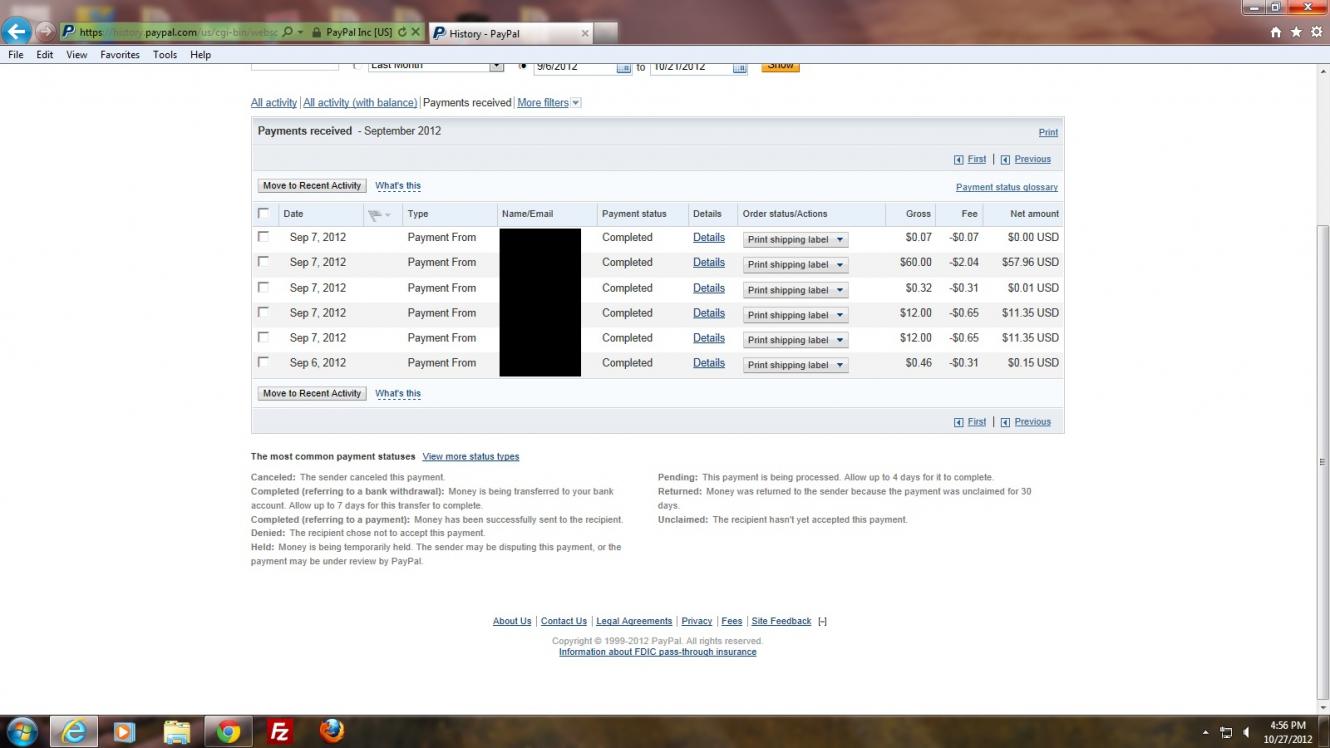Open Google Chrome from the taskbar

coord(228,731)
